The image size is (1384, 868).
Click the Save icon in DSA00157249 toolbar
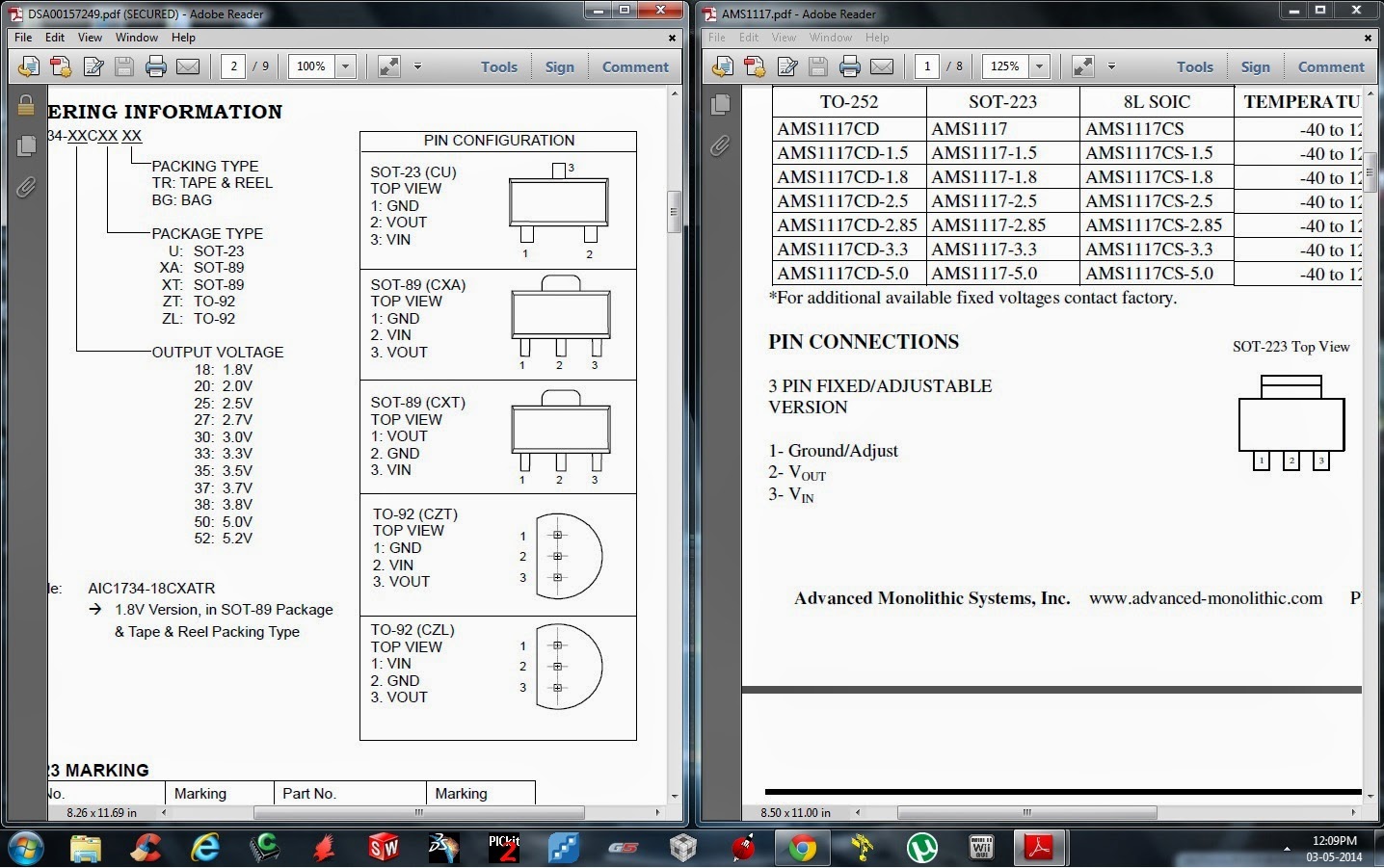(x=123, y=66)
